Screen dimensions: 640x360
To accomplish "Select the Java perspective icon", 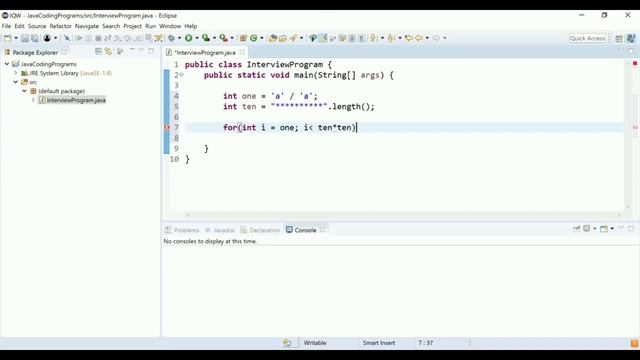I will (x=631, y=38).
